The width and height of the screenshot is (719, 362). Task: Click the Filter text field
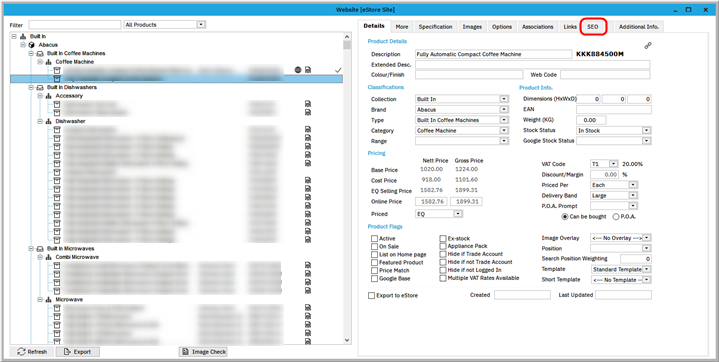(x=75, y=25)
